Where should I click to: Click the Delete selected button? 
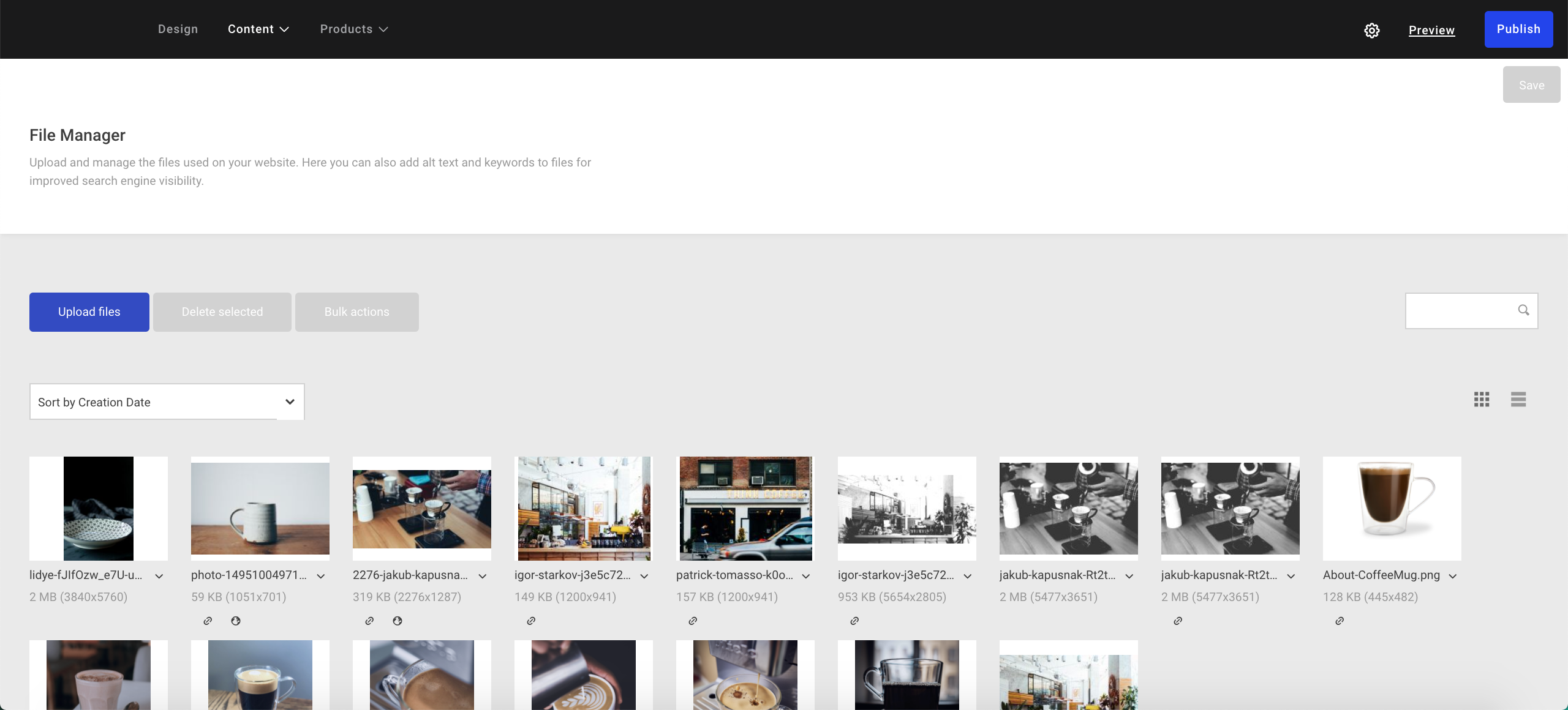point(222,312)
